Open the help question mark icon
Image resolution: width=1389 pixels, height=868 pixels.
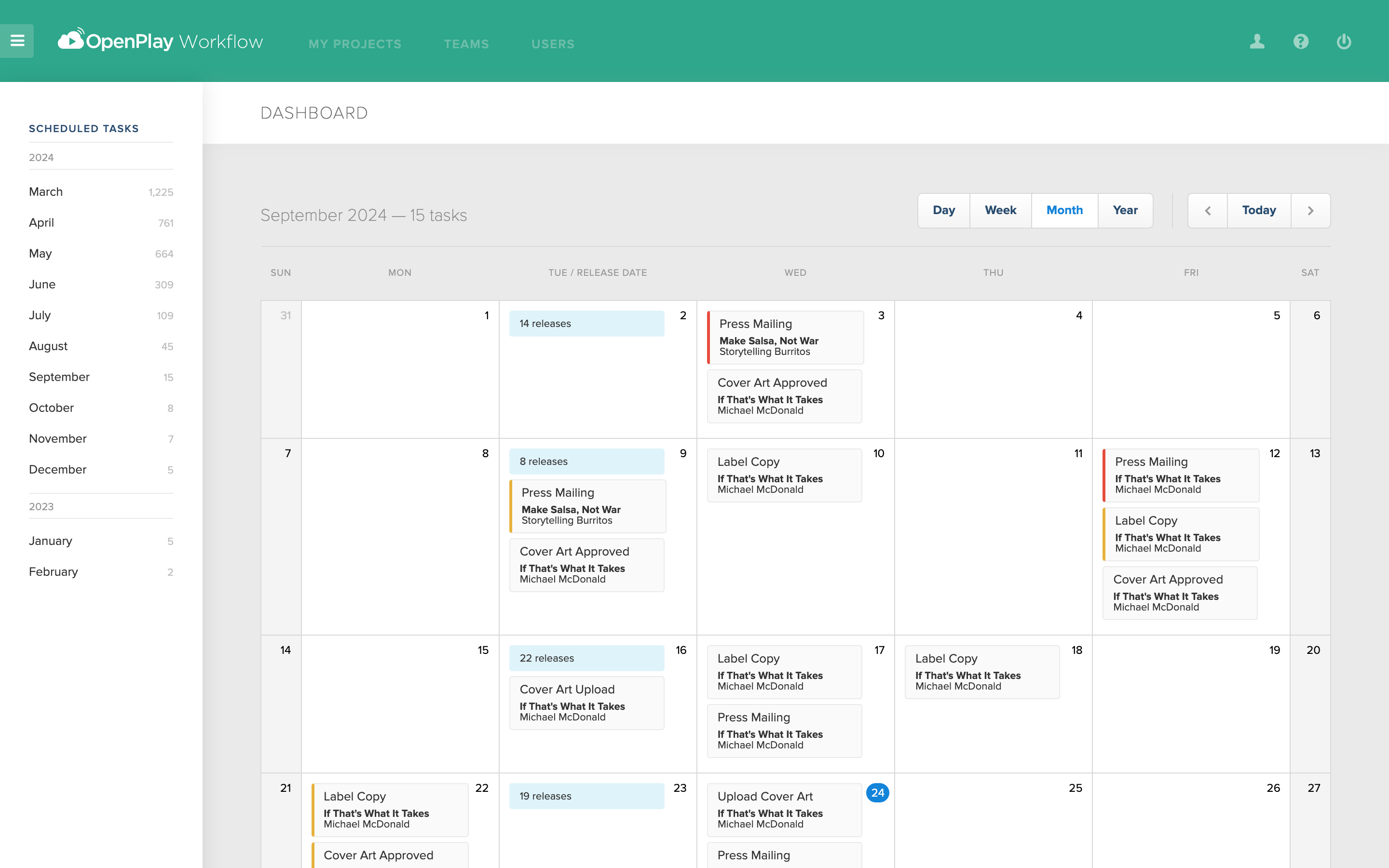pyautogui.click(x=1301, y=41)
